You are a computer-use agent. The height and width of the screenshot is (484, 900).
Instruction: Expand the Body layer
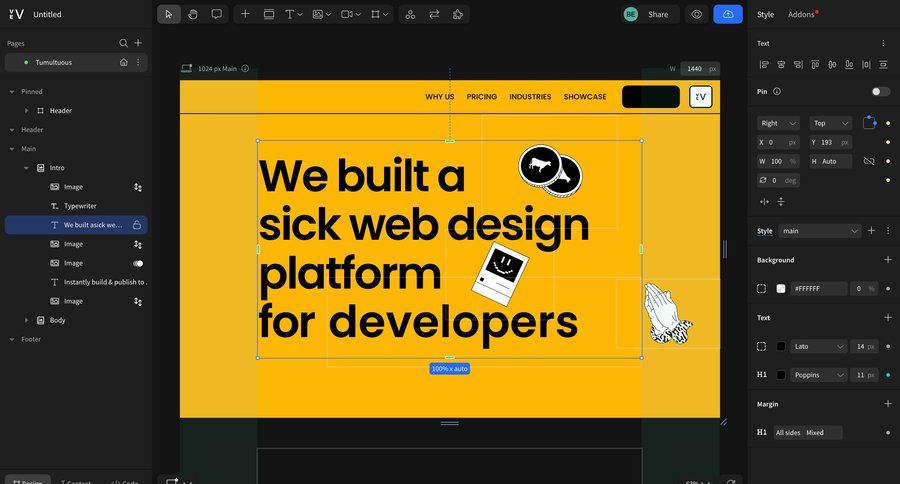[26, 320]
